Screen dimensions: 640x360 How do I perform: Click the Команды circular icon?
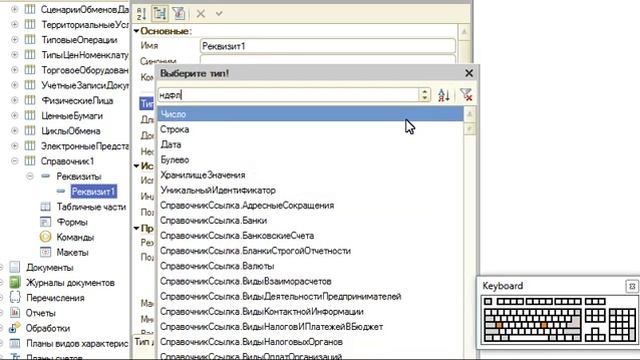click(x=45, y=237)
